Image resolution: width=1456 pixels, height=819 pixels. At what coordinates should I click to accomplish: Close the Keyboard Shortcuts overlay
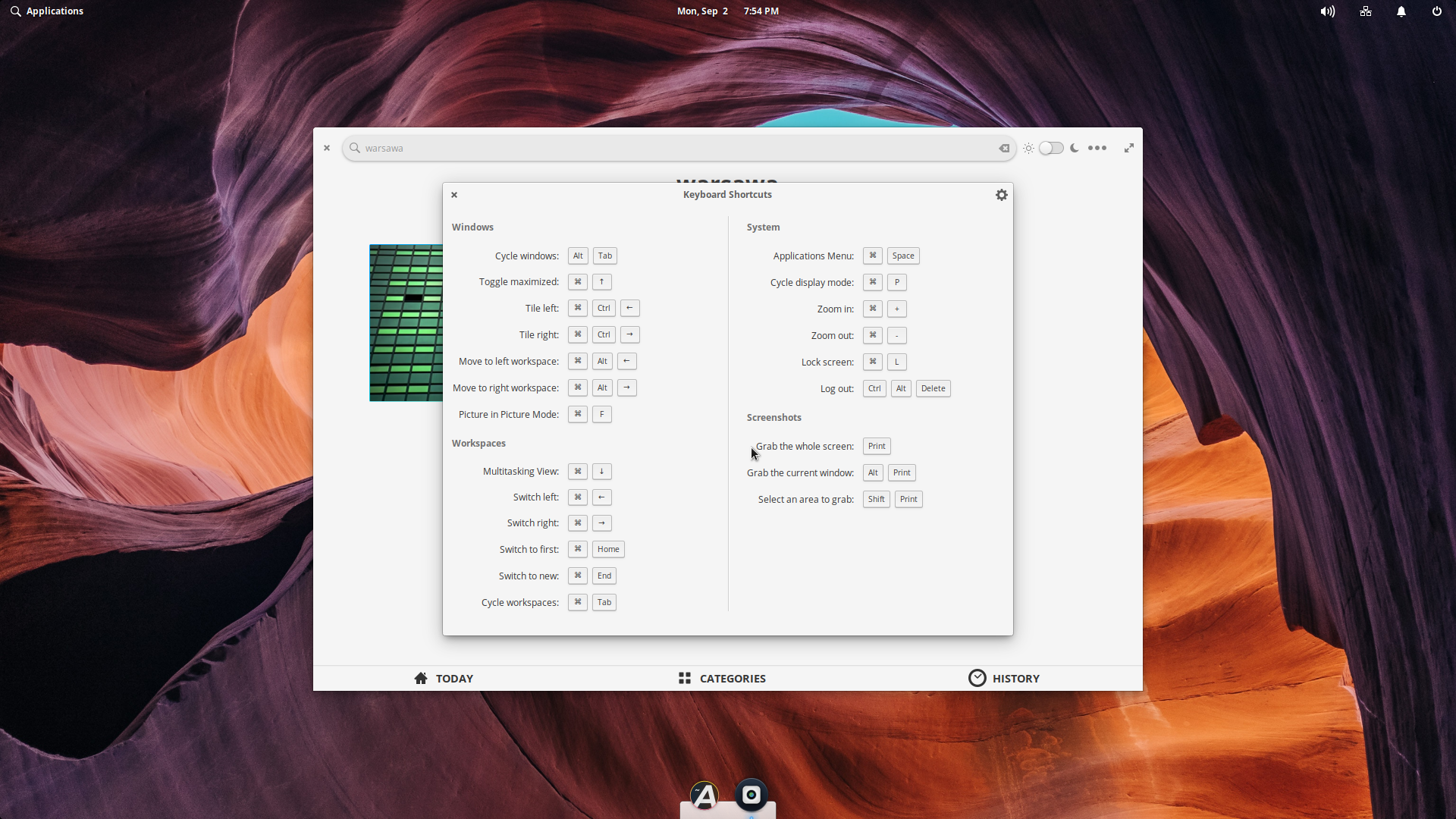454,195
